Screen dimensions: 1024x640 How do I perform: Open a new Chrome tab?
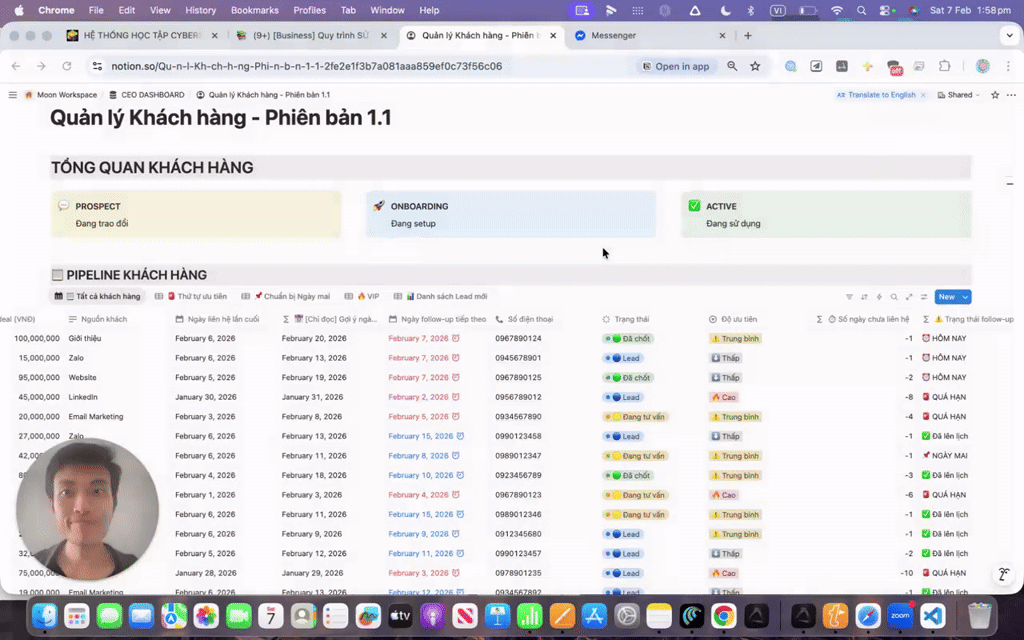(748, 35)
